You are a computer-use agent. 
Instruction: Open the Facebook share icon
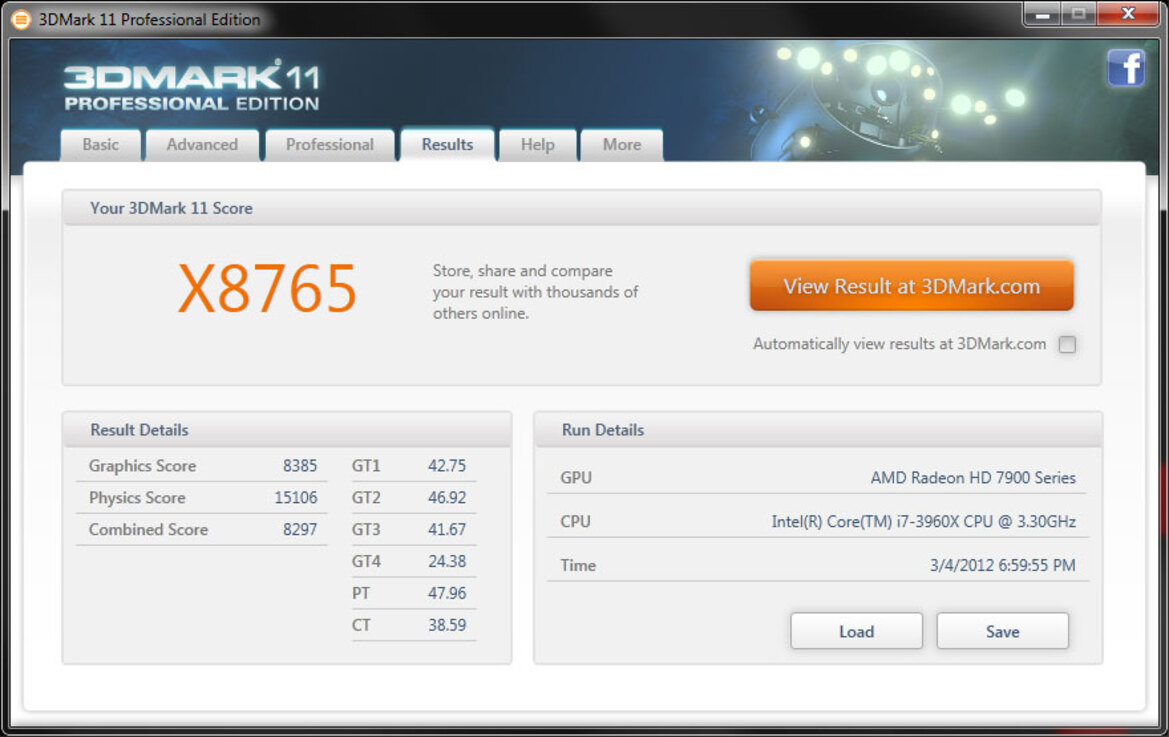[x=1126, y=69]
